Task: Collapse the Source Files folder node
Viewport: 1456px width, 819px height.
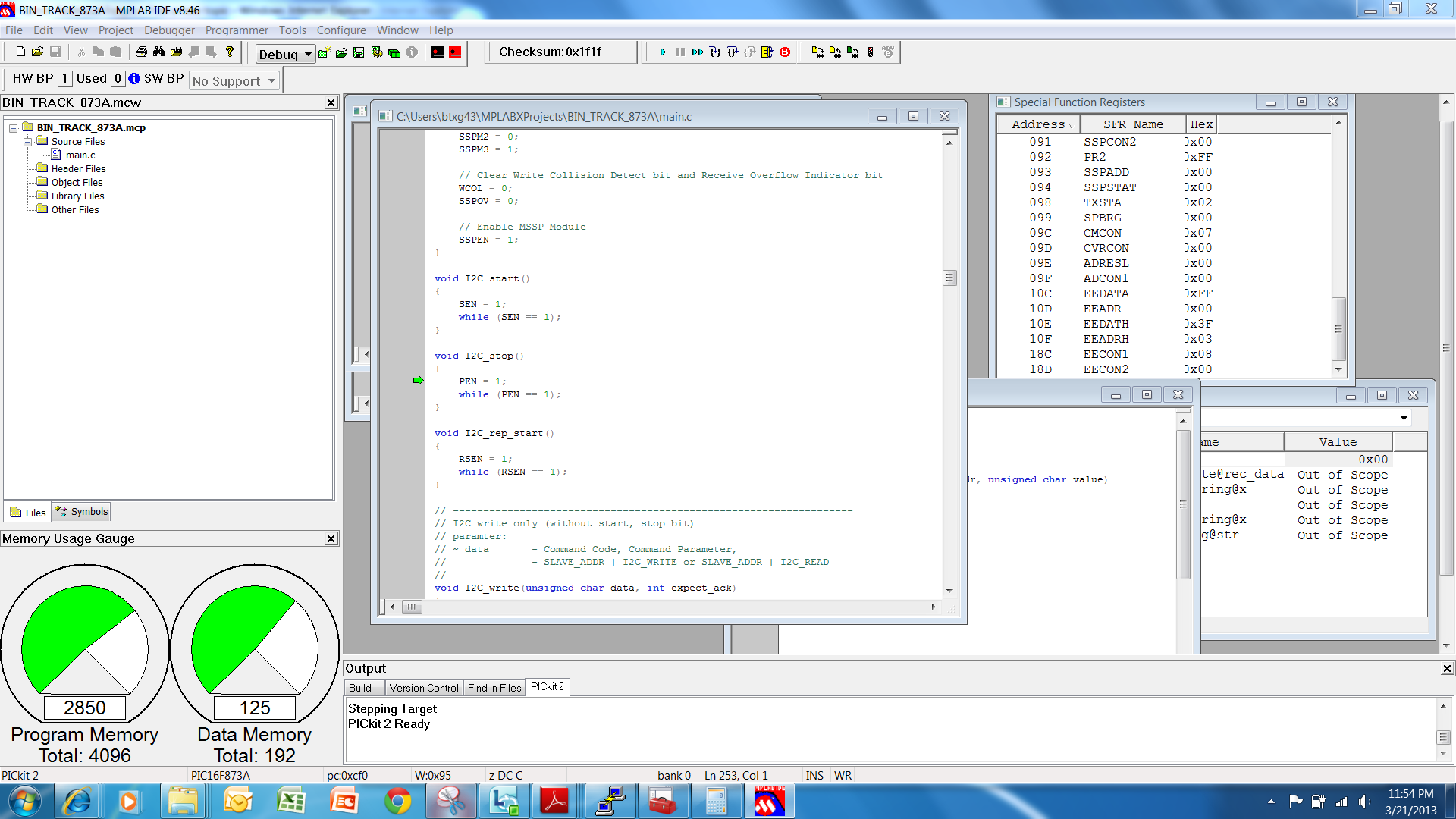Action: coord(27,142)
